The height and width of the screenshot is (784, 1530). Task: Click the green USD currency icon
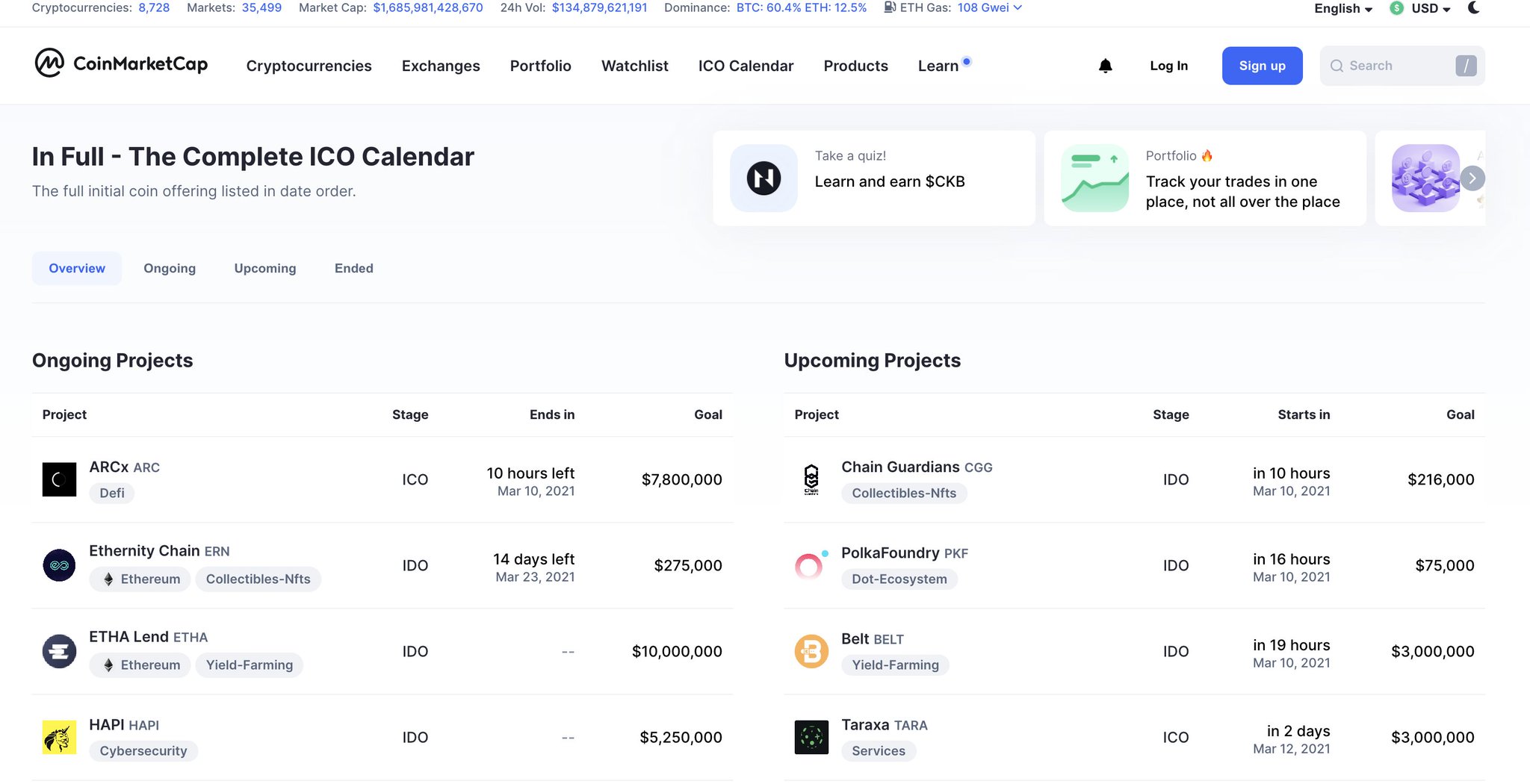(1396, 8)
